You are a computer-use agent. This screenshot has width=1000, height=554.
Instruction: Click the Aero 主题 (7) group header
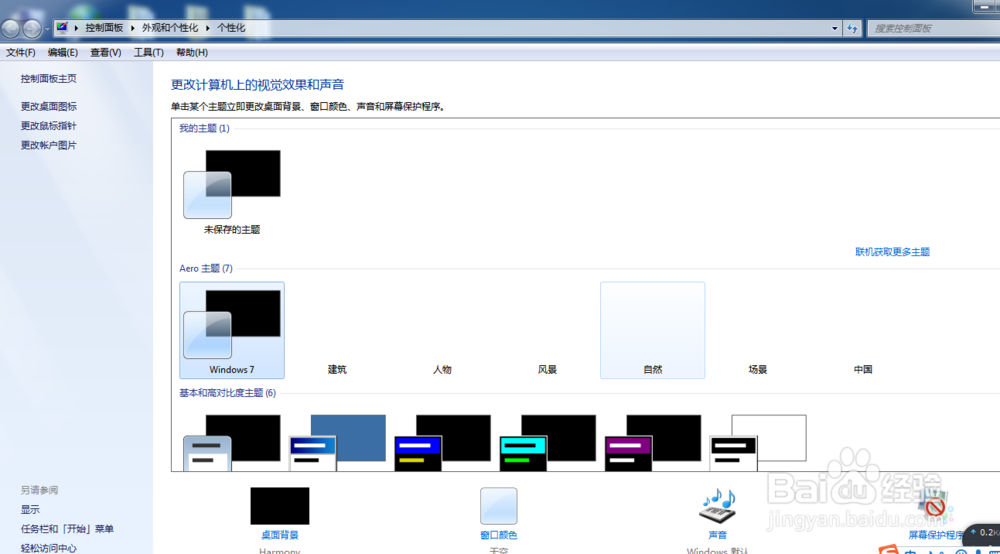tap(205, 268)
